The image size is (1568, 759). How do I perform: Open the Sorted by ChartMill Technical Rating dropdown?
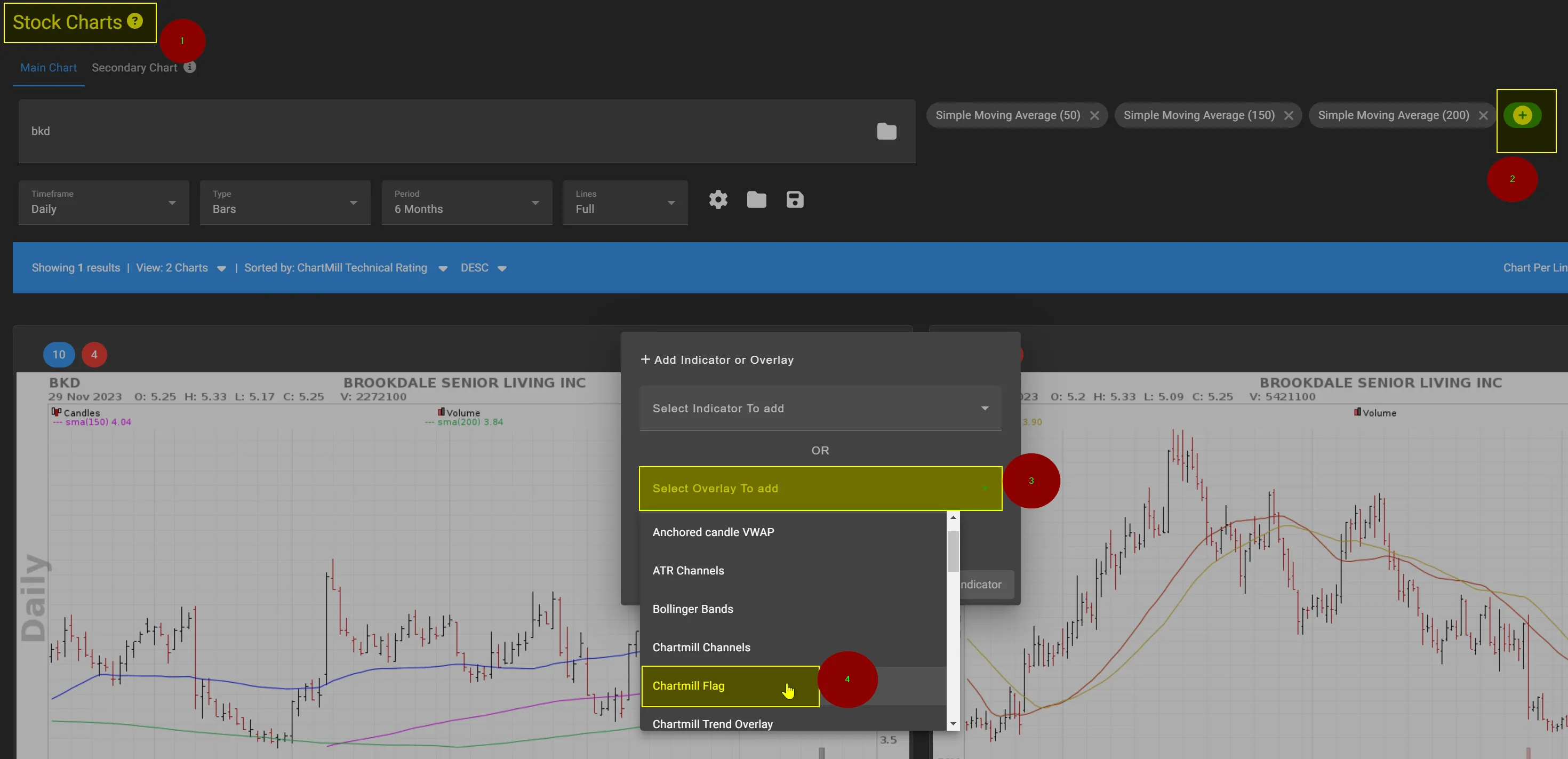coord(443,268)
